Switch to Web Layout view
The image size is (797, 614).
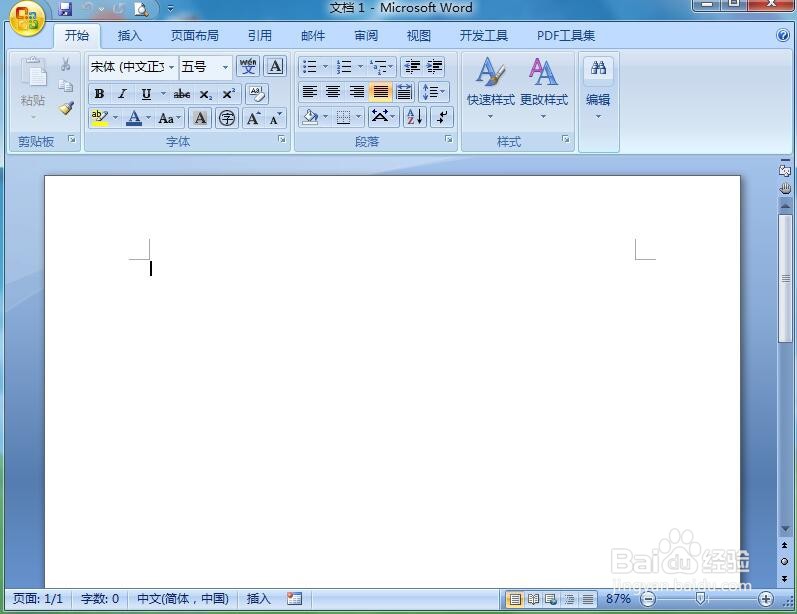coord(551,600)
